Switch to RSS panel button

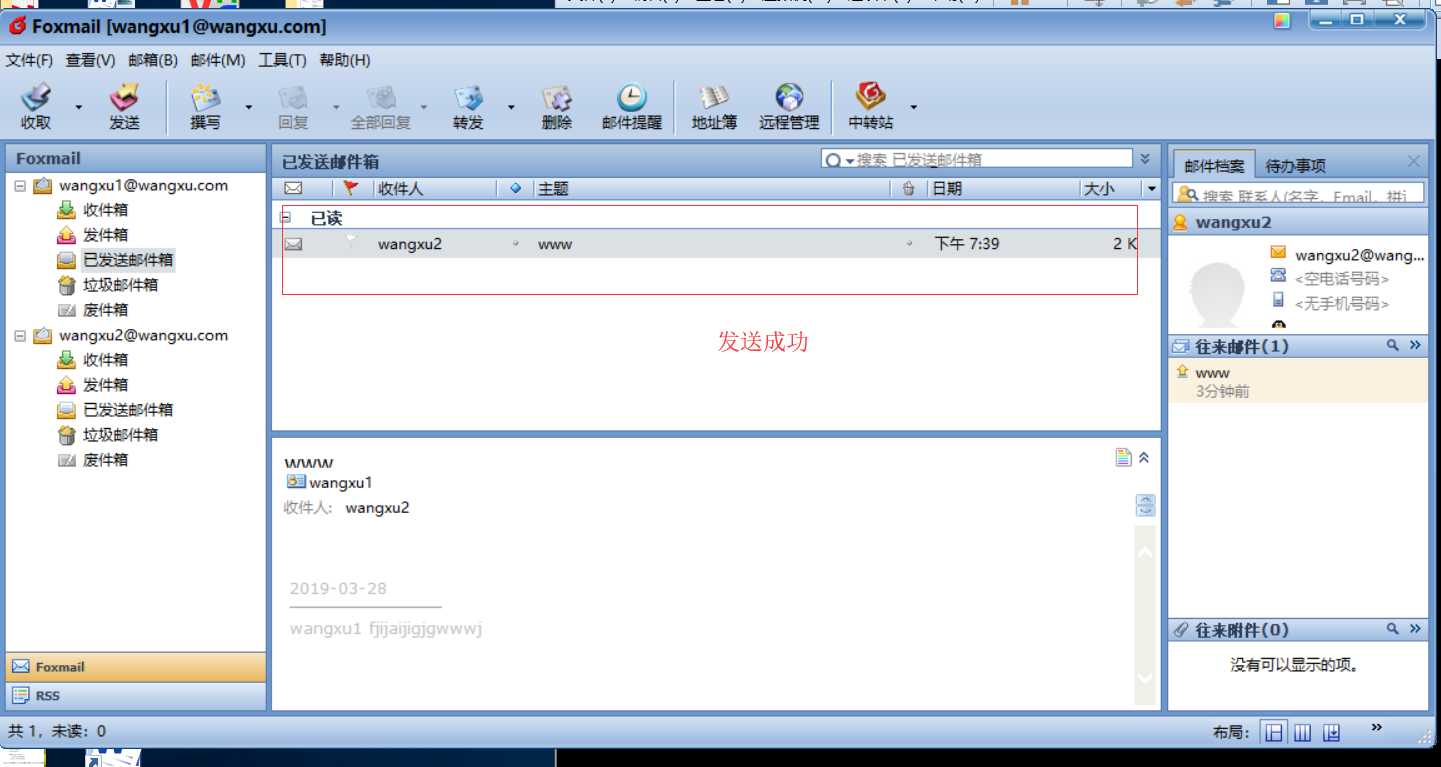(x=136, y=695)
